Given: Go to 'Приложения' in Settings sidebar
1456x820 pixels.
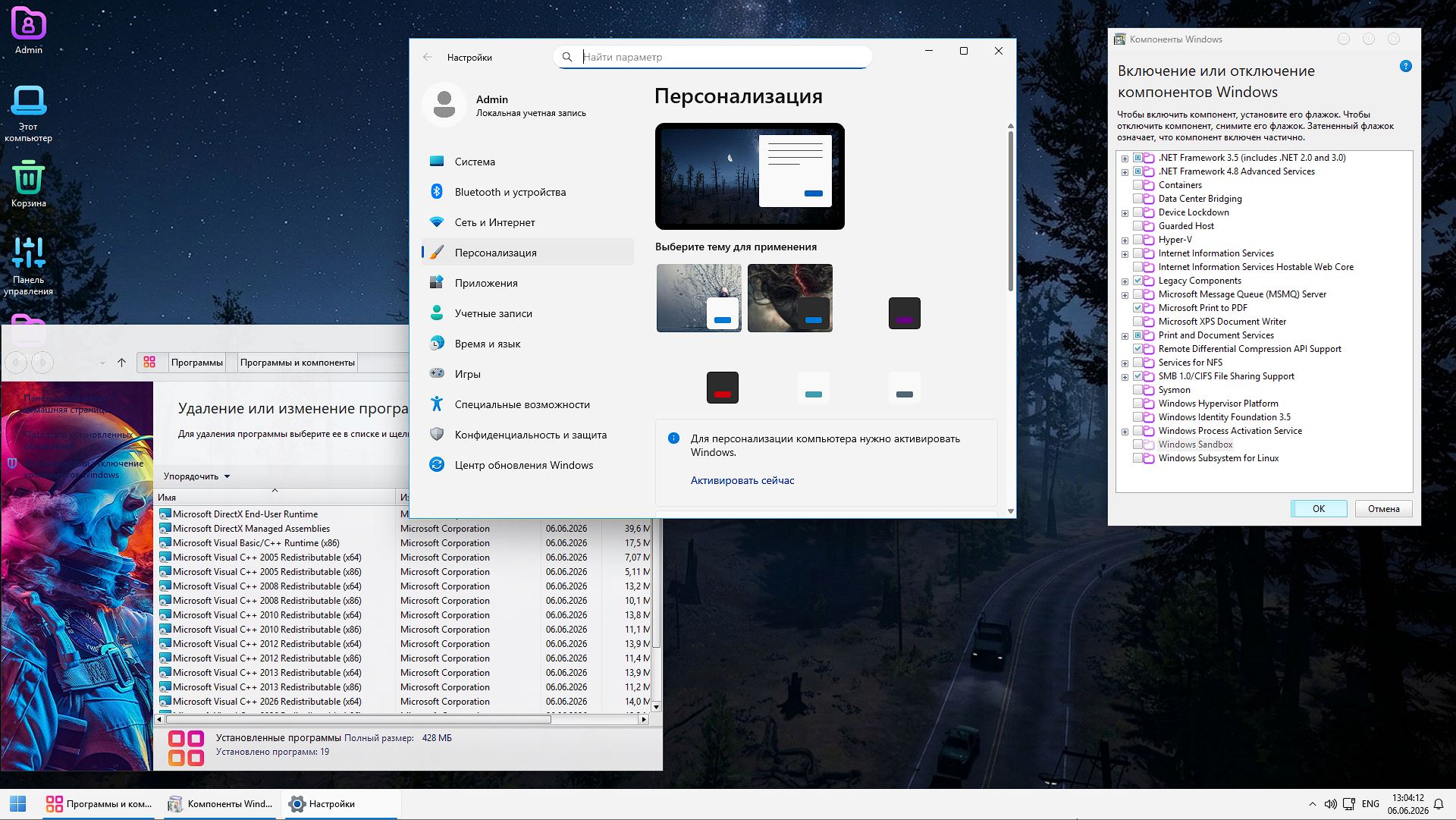Looking at the screenshot, I should (527, 283).
